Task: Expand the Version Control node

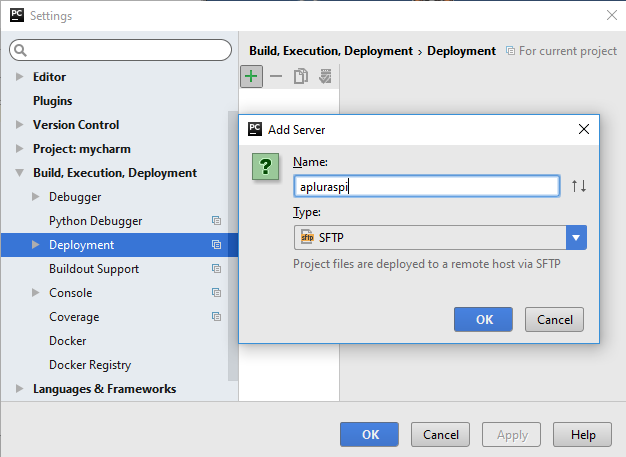Action: (x=19, y=125)
